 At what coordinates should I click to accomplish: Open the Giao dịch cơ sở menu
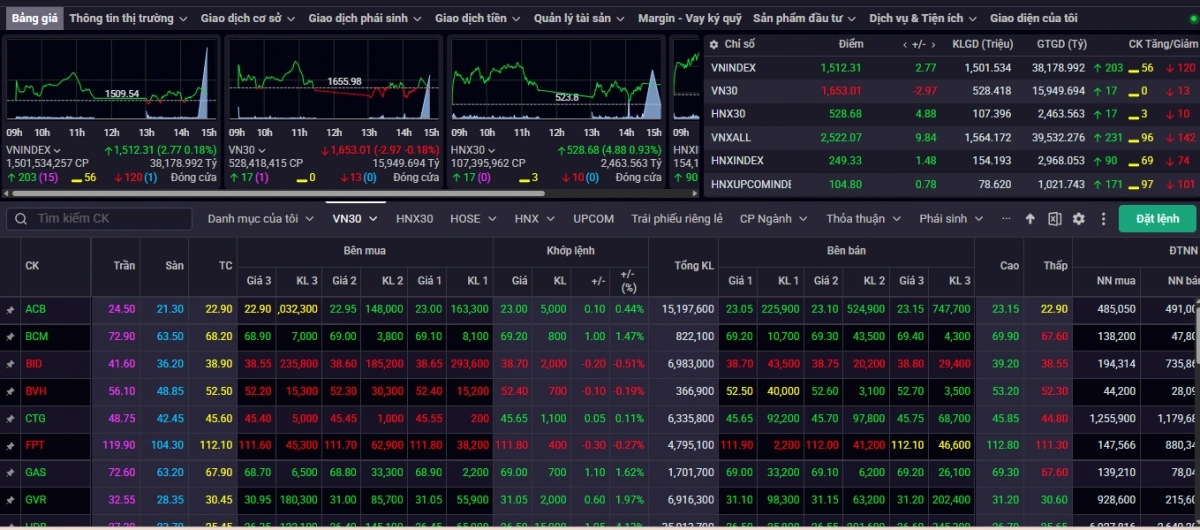(248, 18)
